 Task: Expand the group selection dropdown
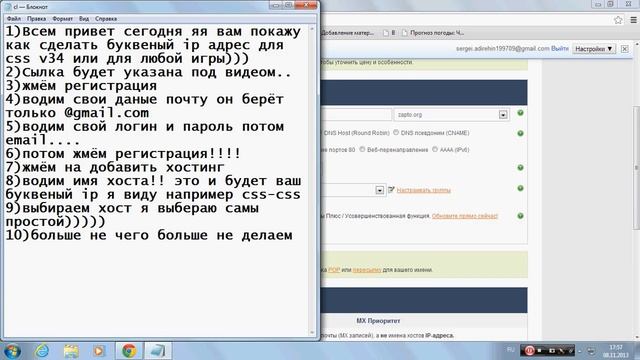tap(380, 190)
